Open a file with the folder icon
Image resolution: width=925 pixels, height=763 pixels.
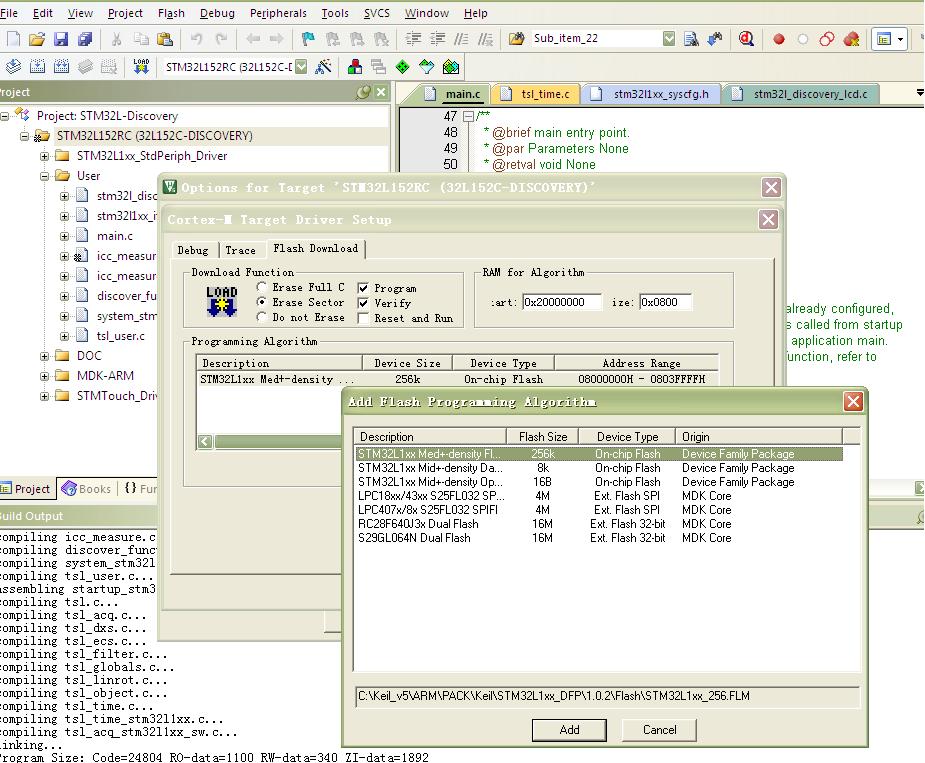tap(37, 39)
